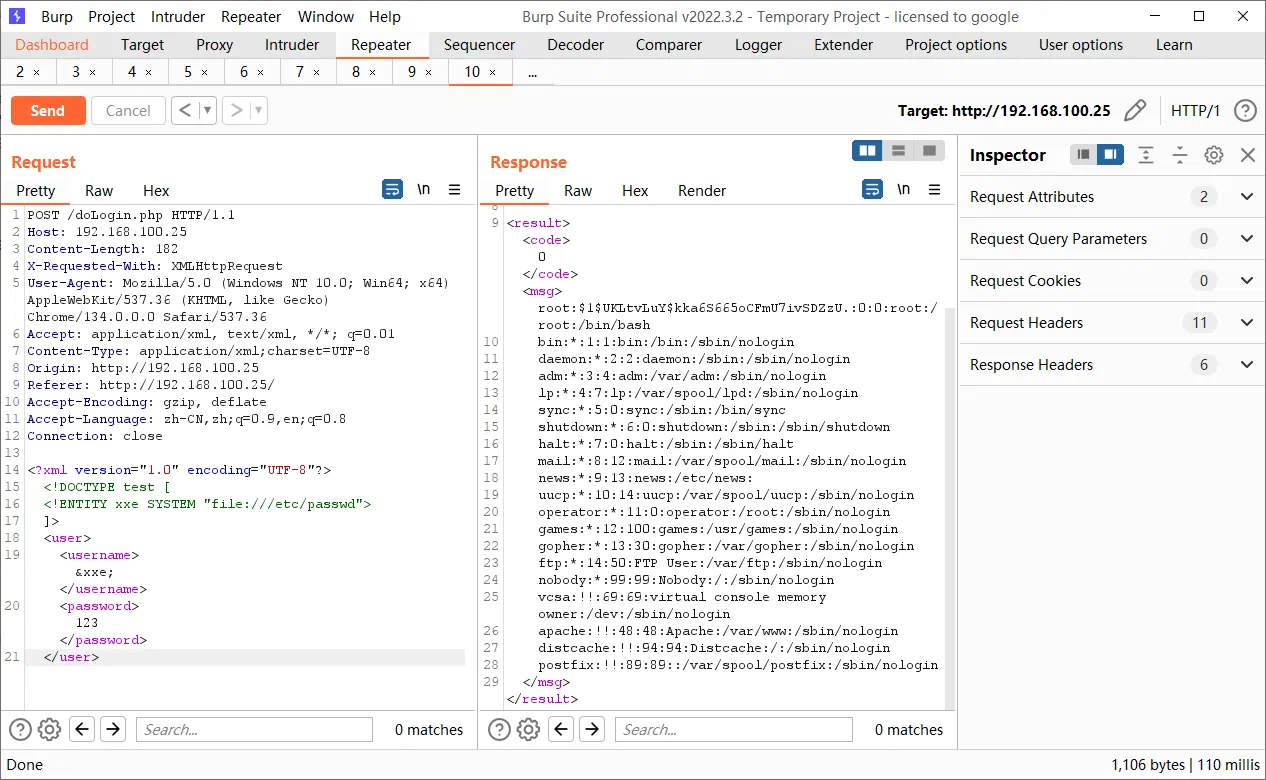Open Request search settings gear
The image size is (1266, 780).
pos(49,730)
